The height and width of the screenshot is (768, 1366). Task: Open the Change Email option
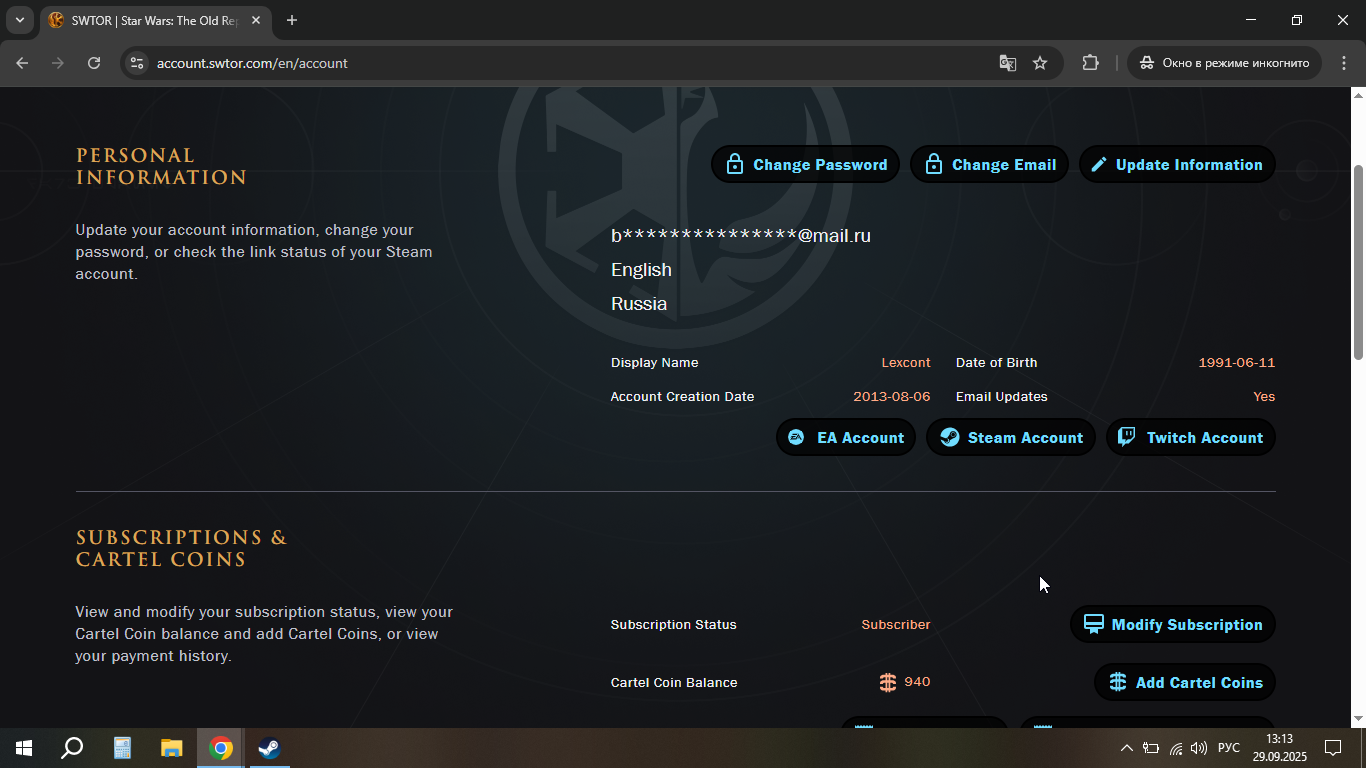tap(990, 165)
